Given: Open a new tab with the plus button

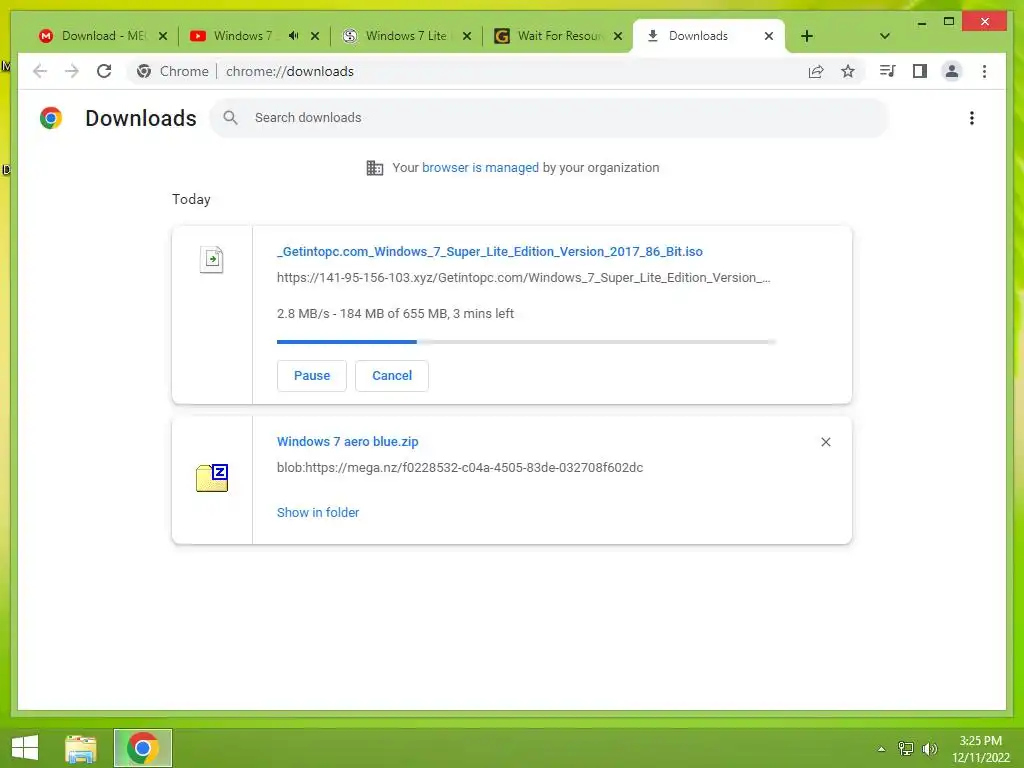Looking at the screenshot, I should tap(807, 36).
